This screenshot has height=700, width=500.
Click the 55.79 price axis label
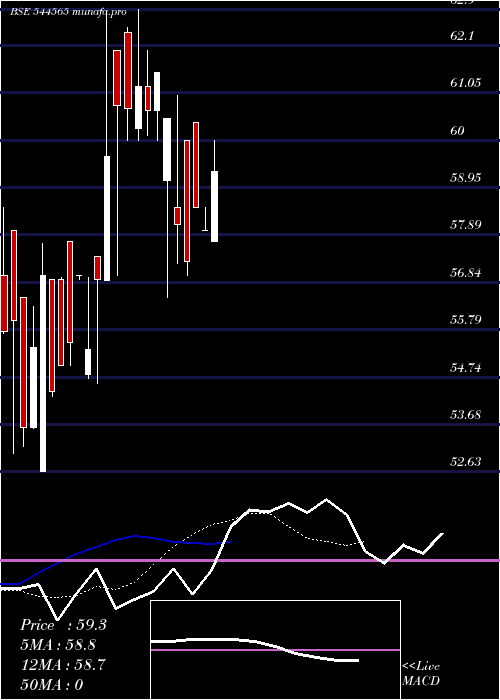tap(466, 320)
